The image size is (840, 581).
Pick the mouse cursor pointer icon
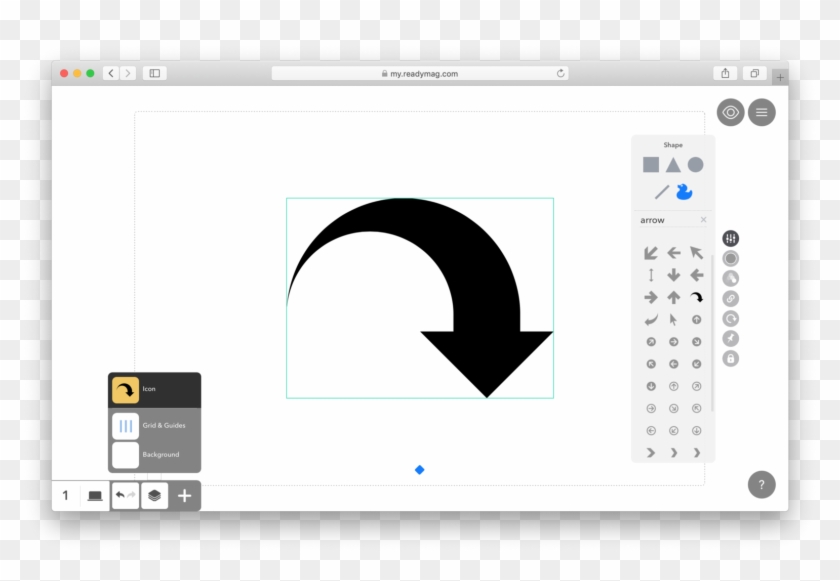click(x=673, y=320)
